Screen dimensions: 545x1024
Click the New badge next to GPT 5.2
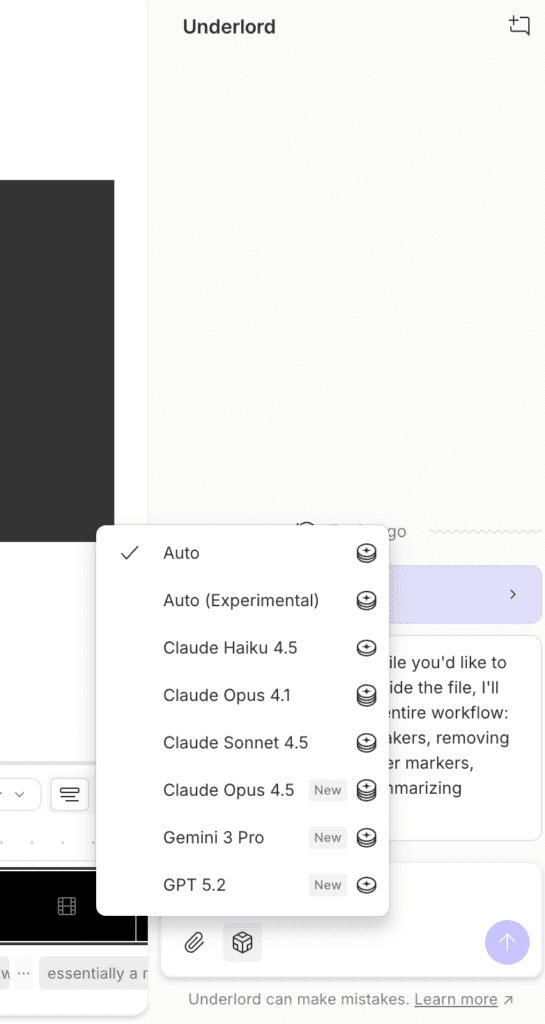(328, 885)
